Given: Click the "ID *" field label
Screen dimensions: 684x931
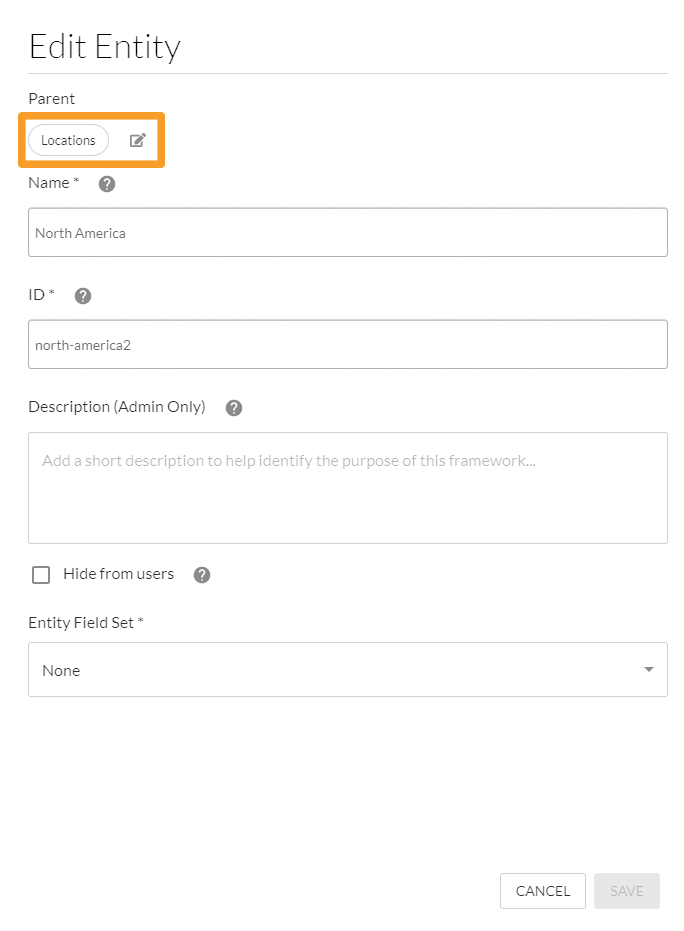Looking at the screenshot, I should point(42,295).
